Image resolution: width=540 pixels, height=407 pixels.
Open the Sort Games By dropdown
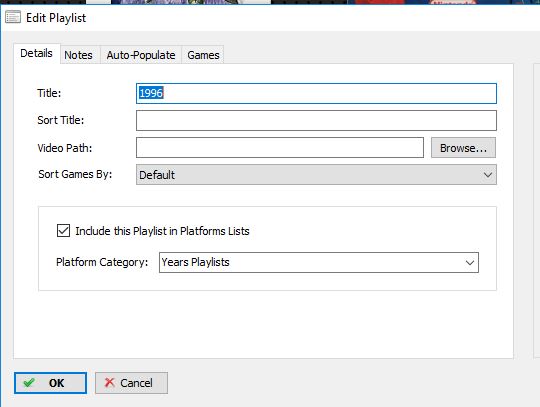point(316,175)
